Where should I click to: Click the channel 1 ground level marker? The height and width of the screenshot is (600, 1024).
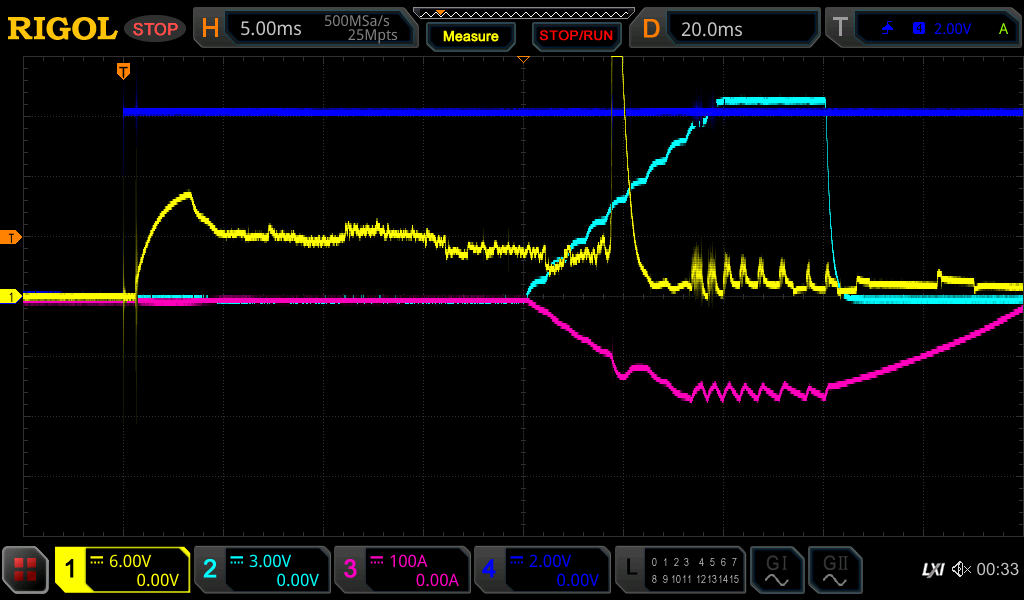[x=13, y=297]
